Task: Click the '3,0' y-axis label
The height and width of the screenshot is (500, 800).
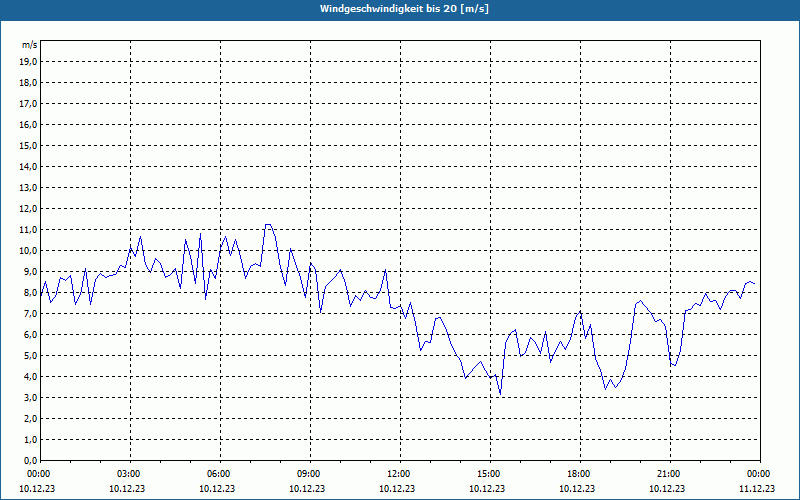Action: (x=30, y=397)
